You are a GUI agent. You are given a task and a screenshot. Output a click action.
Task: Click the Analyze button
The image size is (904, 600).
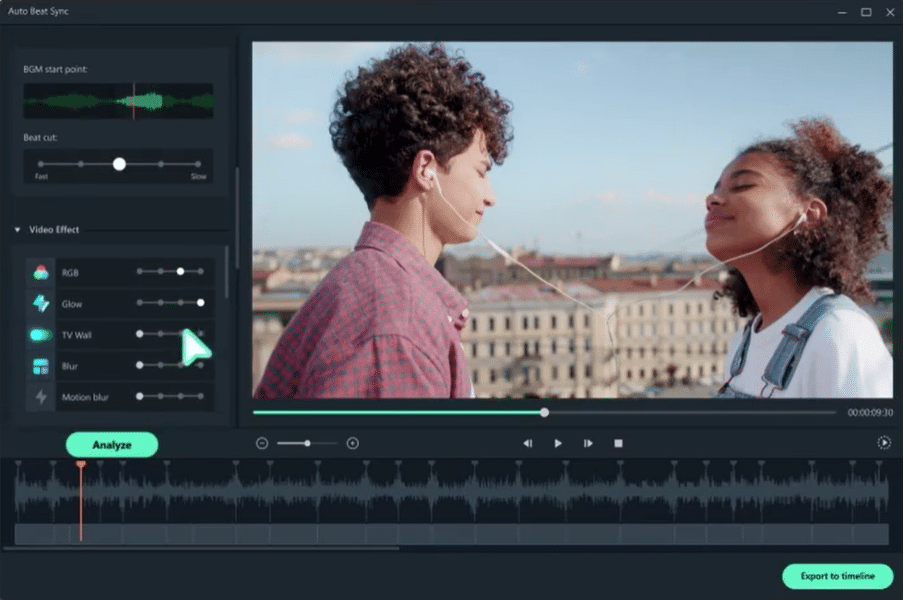112,444
